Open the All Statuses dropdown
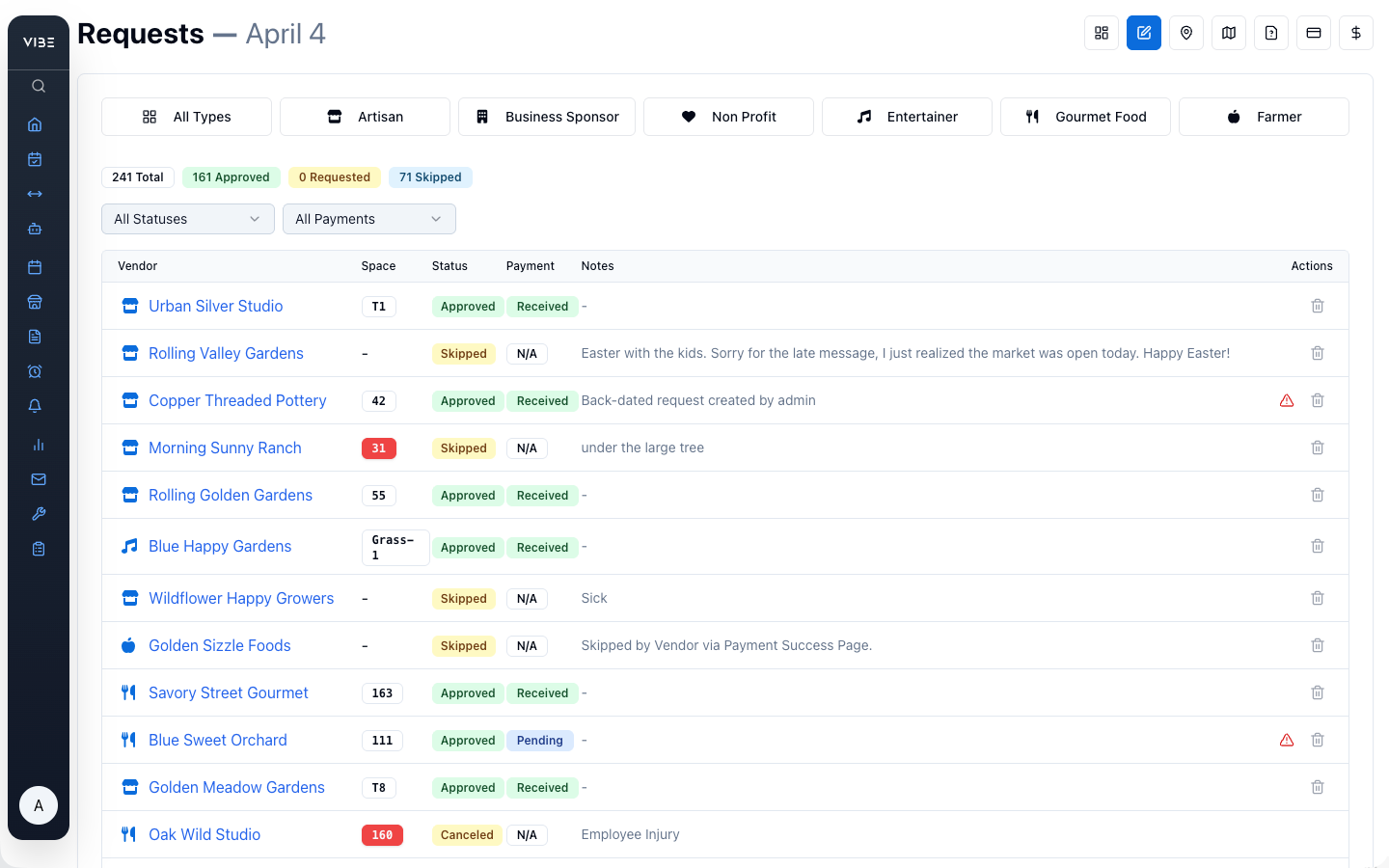The width and height of the screenshot is (1389, 868). (x=187, y=219)
